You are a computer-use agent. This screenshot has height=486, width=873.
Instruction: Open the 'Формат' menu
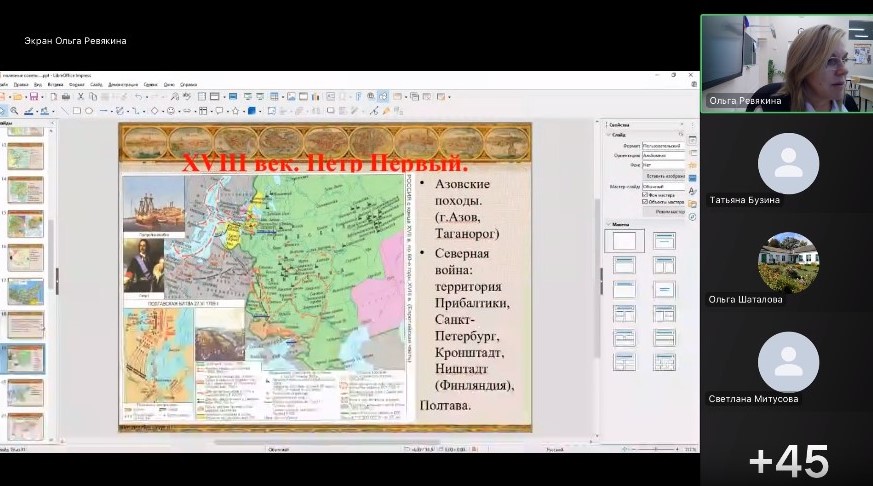click(x=76, y=85)
